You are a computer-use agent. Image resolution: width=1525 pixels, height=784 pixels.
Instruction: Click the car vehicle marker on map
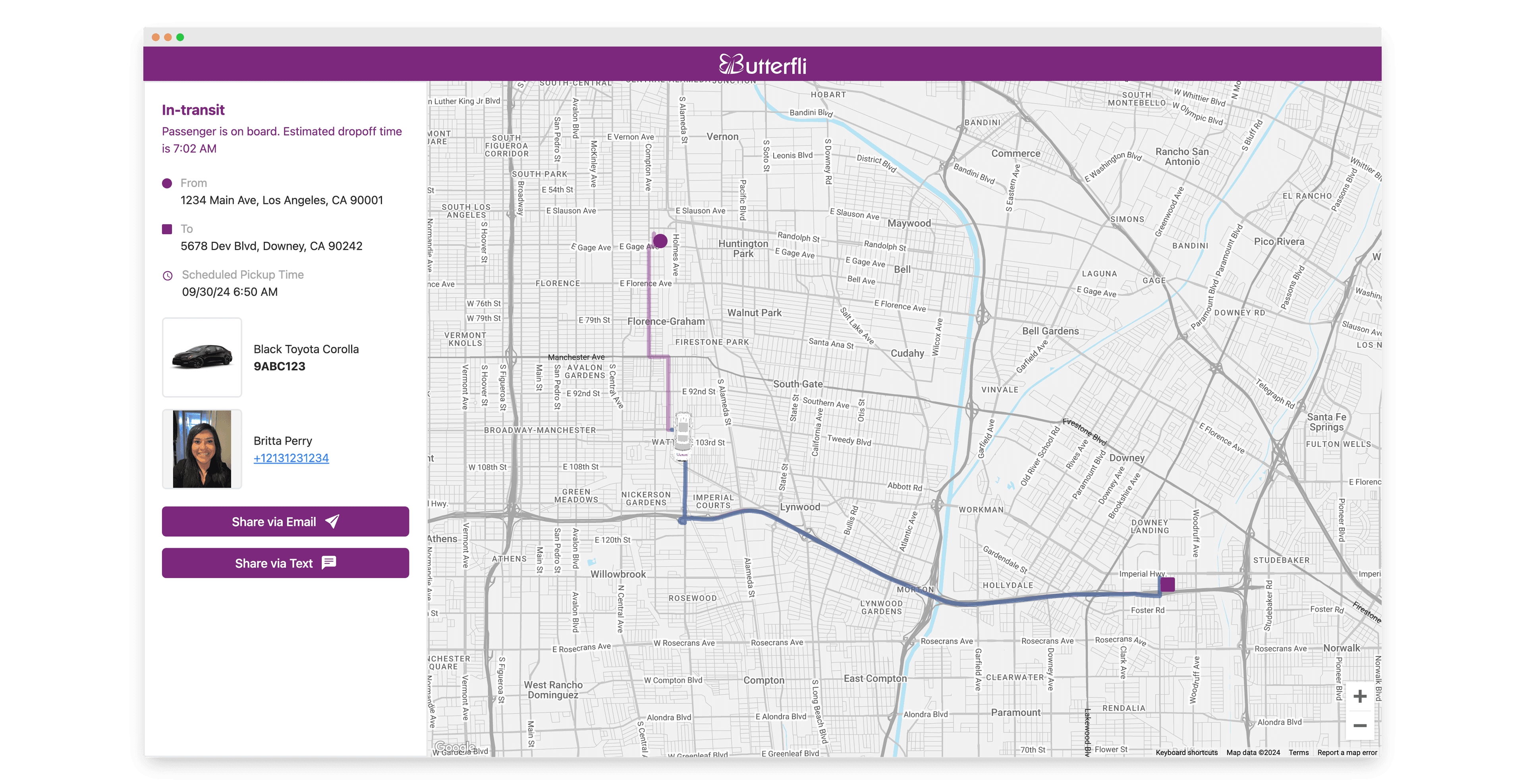683,436
